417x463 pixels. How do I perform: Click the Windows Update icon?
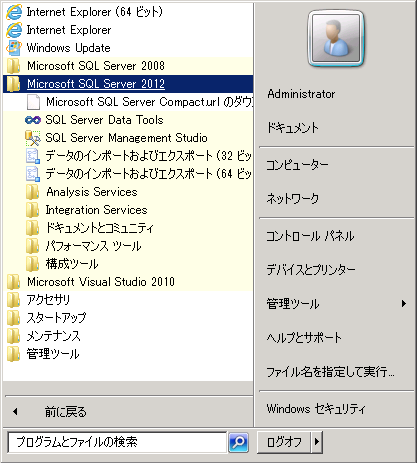click(x=14, y=48)
